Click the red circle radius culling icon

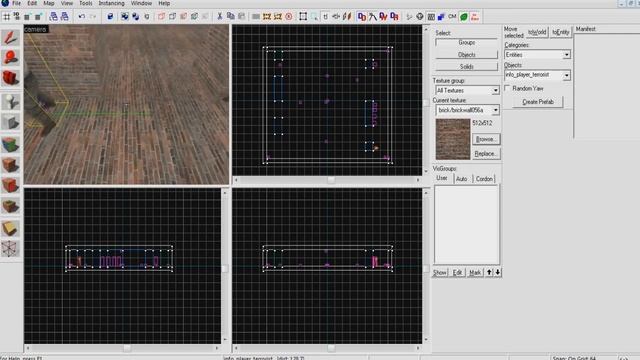pyautogui.click(x=289, y=17)
